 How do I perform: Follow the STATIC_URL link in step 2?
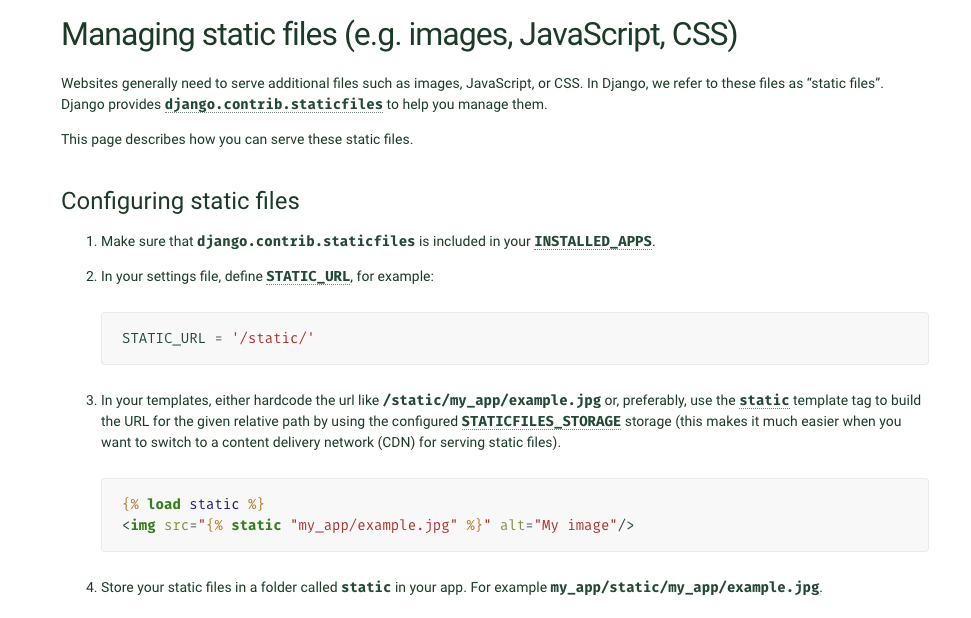tap(308, 276)
